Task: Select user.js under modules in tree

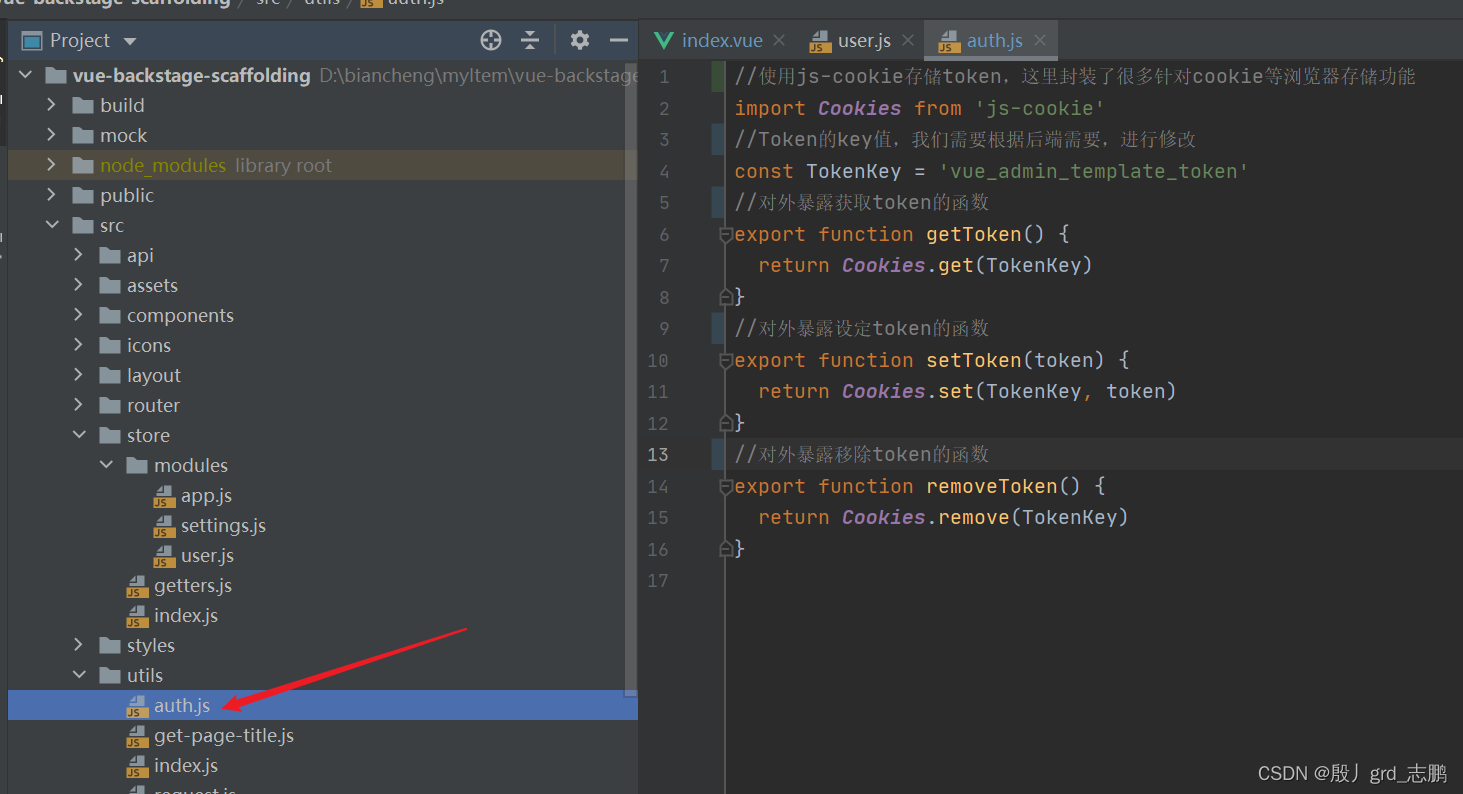Action: (x=207, y=555)
